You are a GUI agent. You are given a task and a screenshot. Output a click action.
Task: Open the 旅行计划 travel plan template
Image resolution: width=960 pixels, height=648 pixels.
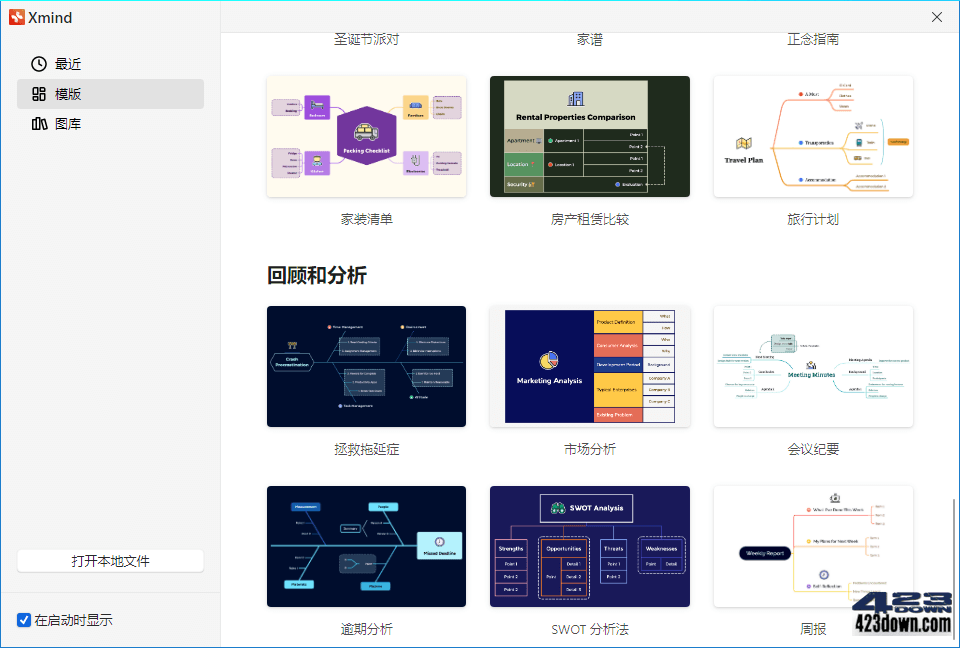[813, 136]
